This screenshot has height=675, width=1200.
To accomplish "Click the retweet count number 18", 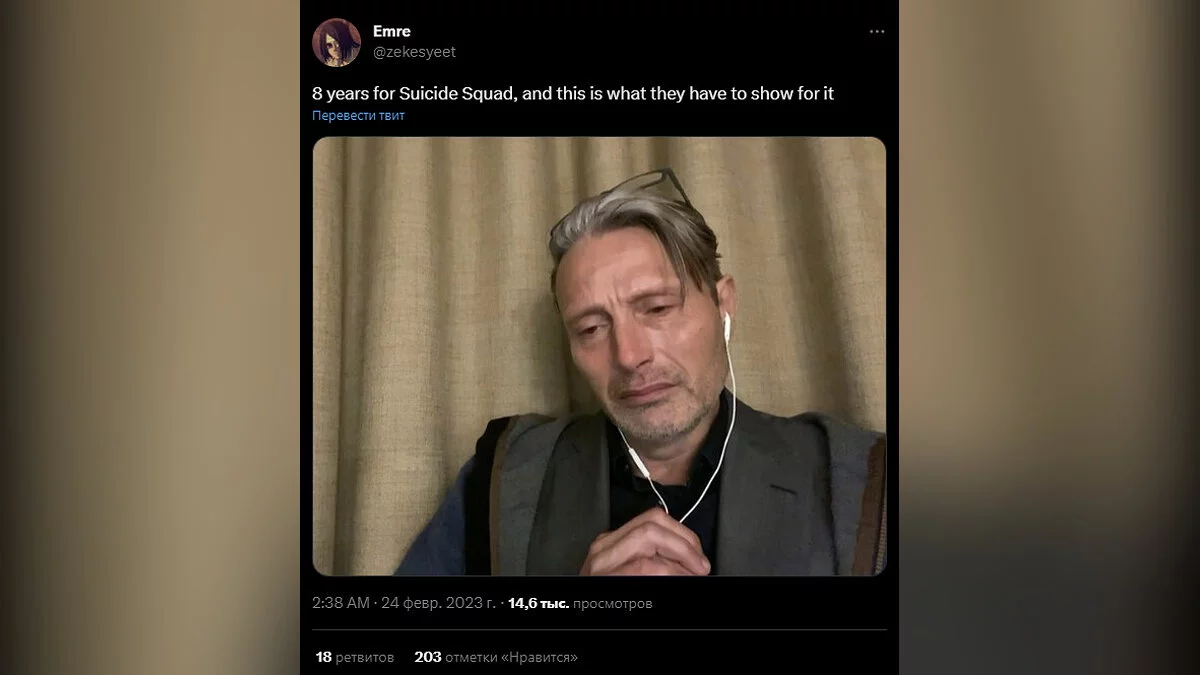I will [323, 657].
